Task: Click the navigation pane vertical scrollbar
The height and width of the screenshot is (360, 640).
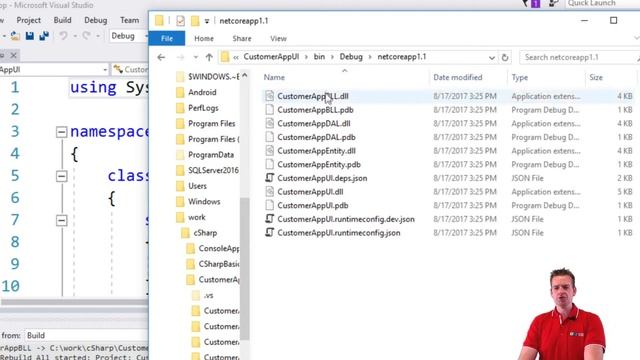Action: point(244,269)
